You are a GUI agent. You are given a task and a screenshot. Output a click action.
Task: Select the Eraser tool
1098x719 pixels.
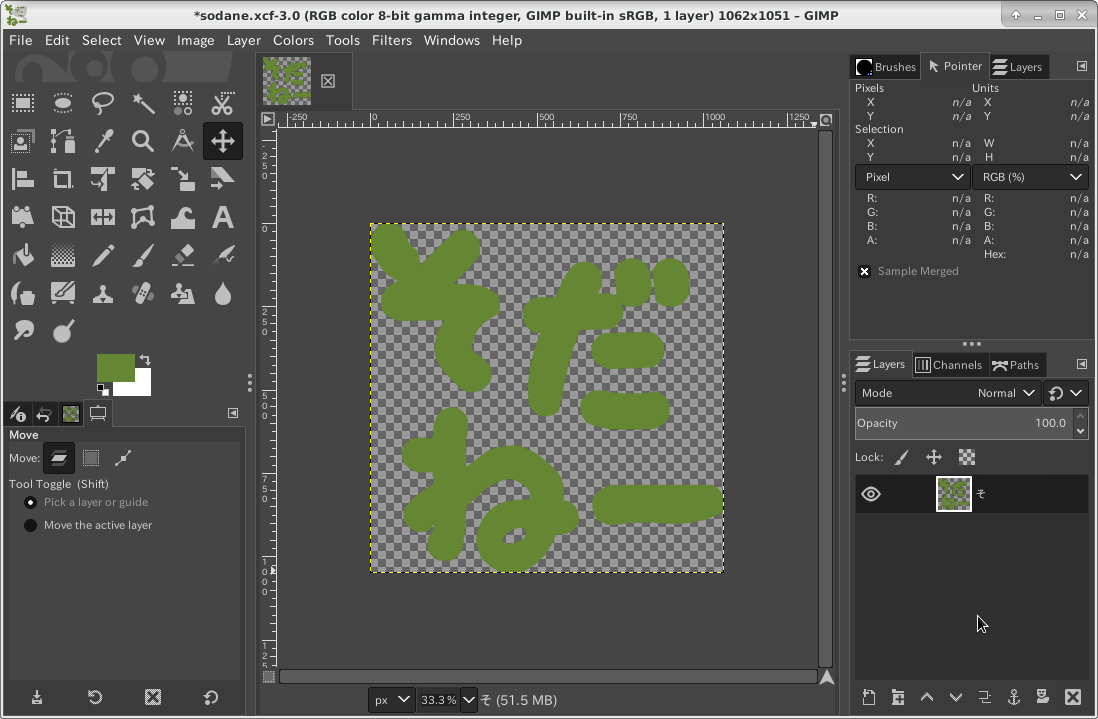pyautogui.click(x=183, y=256)
